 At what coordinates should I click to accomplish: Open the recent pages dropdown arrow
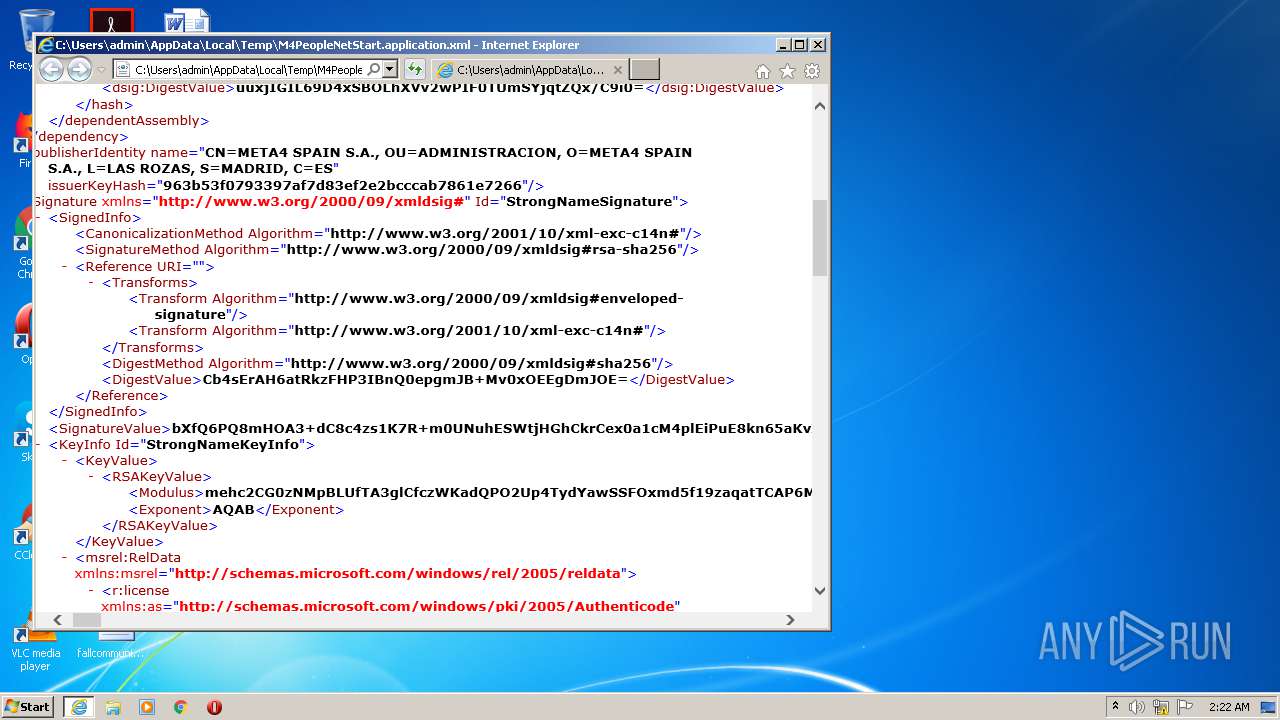tap(101, 70)
